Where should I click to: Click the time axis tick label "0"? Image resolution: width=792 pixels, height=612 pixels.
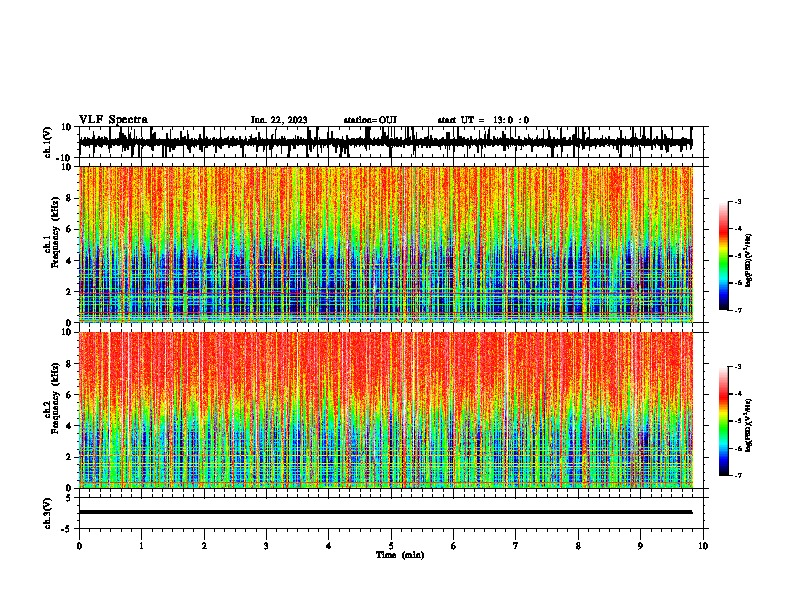(x=79, y=546)
